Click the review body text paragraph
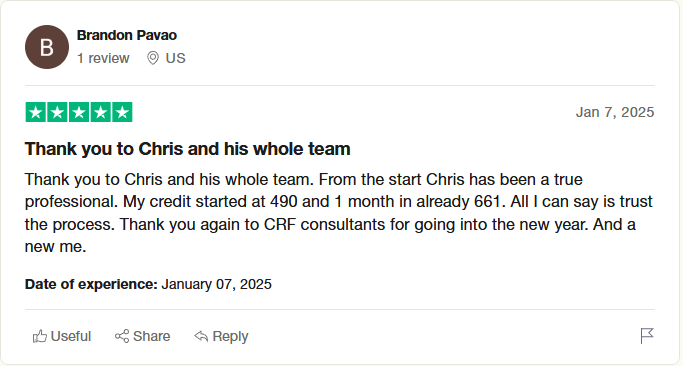Screen dimensions: 683x366 click(338, 213)
